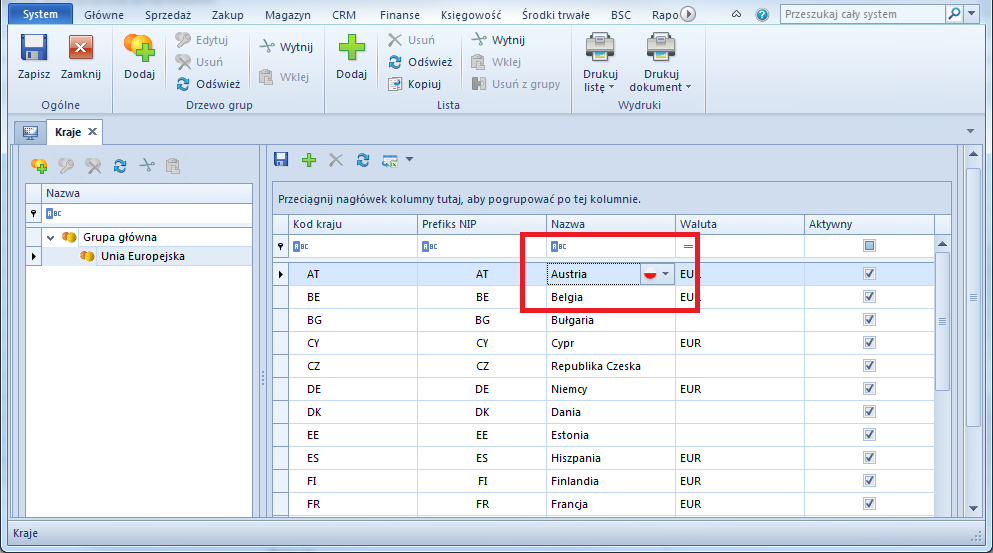Close the form with Zamknij ribbon button

click(x=80, y=57)
